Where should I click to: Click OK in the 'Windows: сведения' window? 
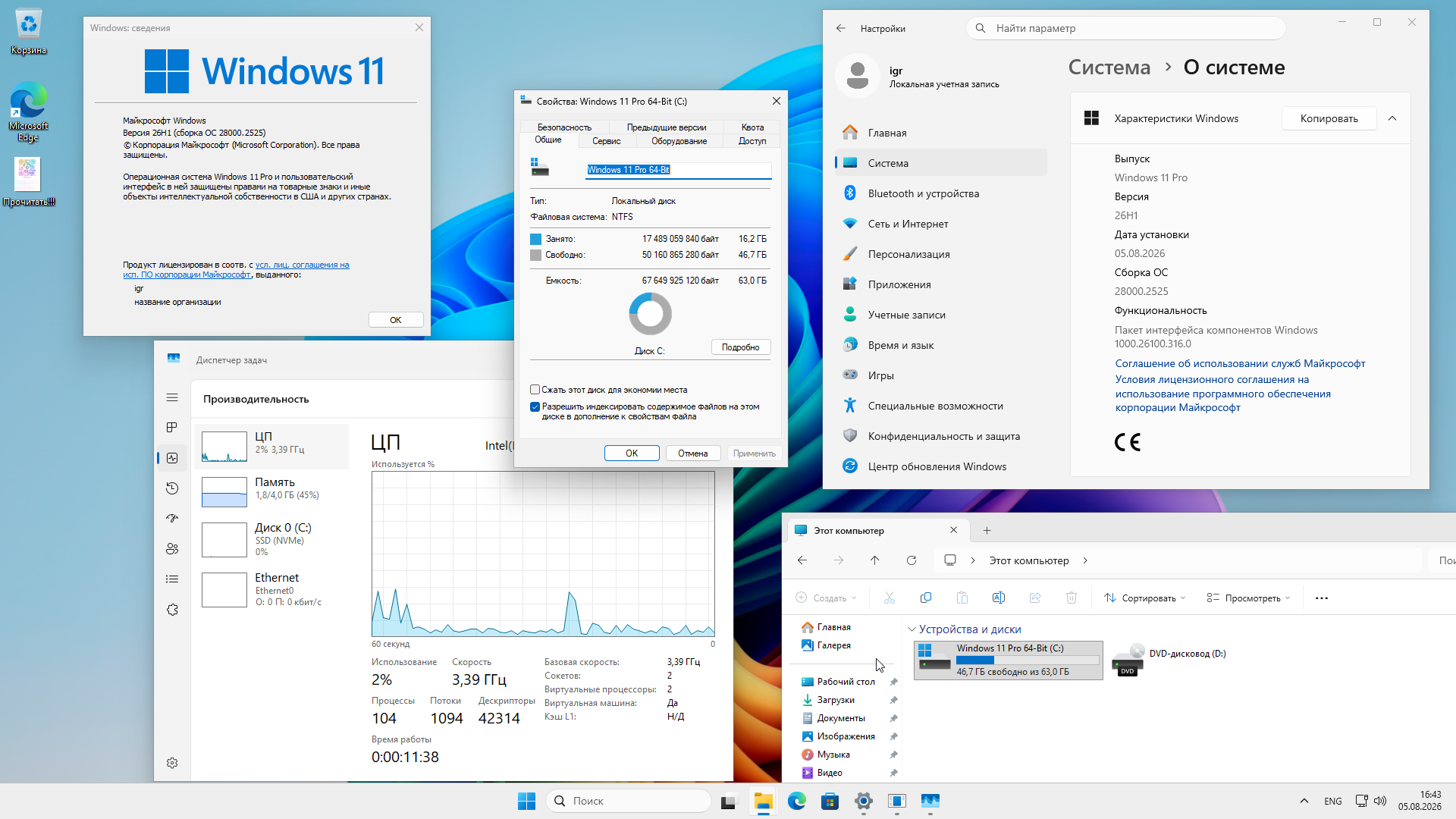tap(396, 320)
